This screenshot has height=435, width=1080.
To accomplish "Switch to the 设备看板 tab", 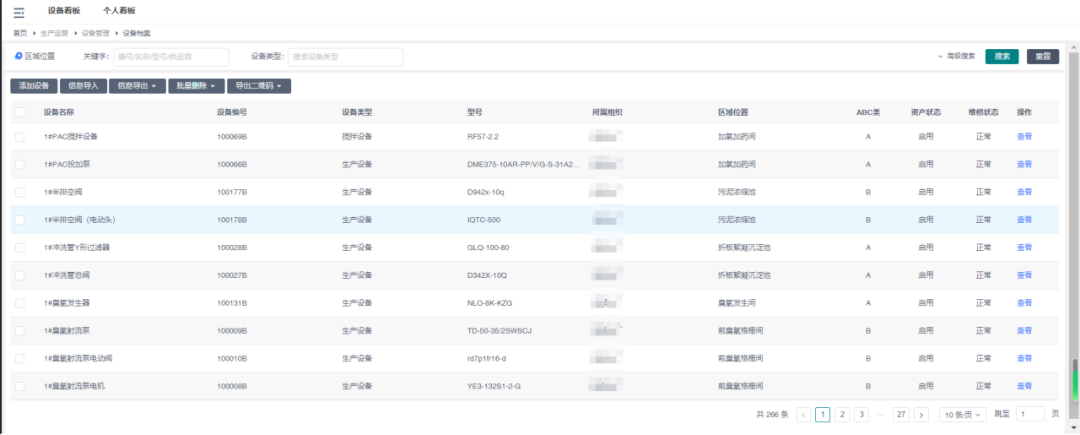I will click(x=64, y=10).
